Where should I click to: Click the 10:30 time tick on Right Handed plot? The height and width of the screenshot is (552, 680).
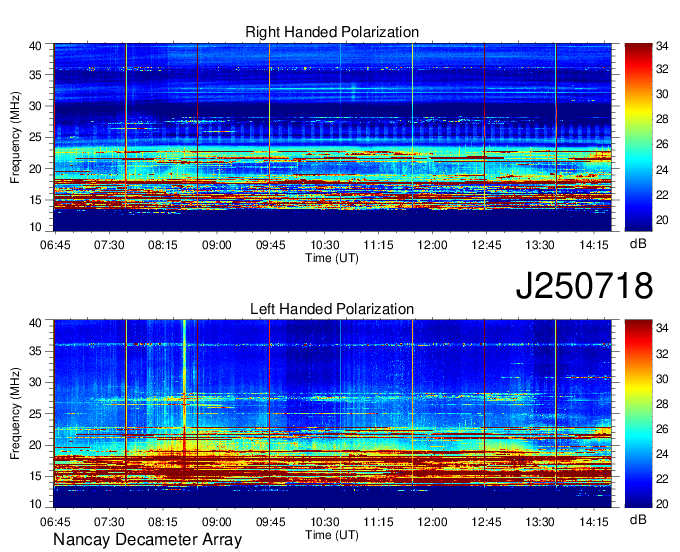324,245
